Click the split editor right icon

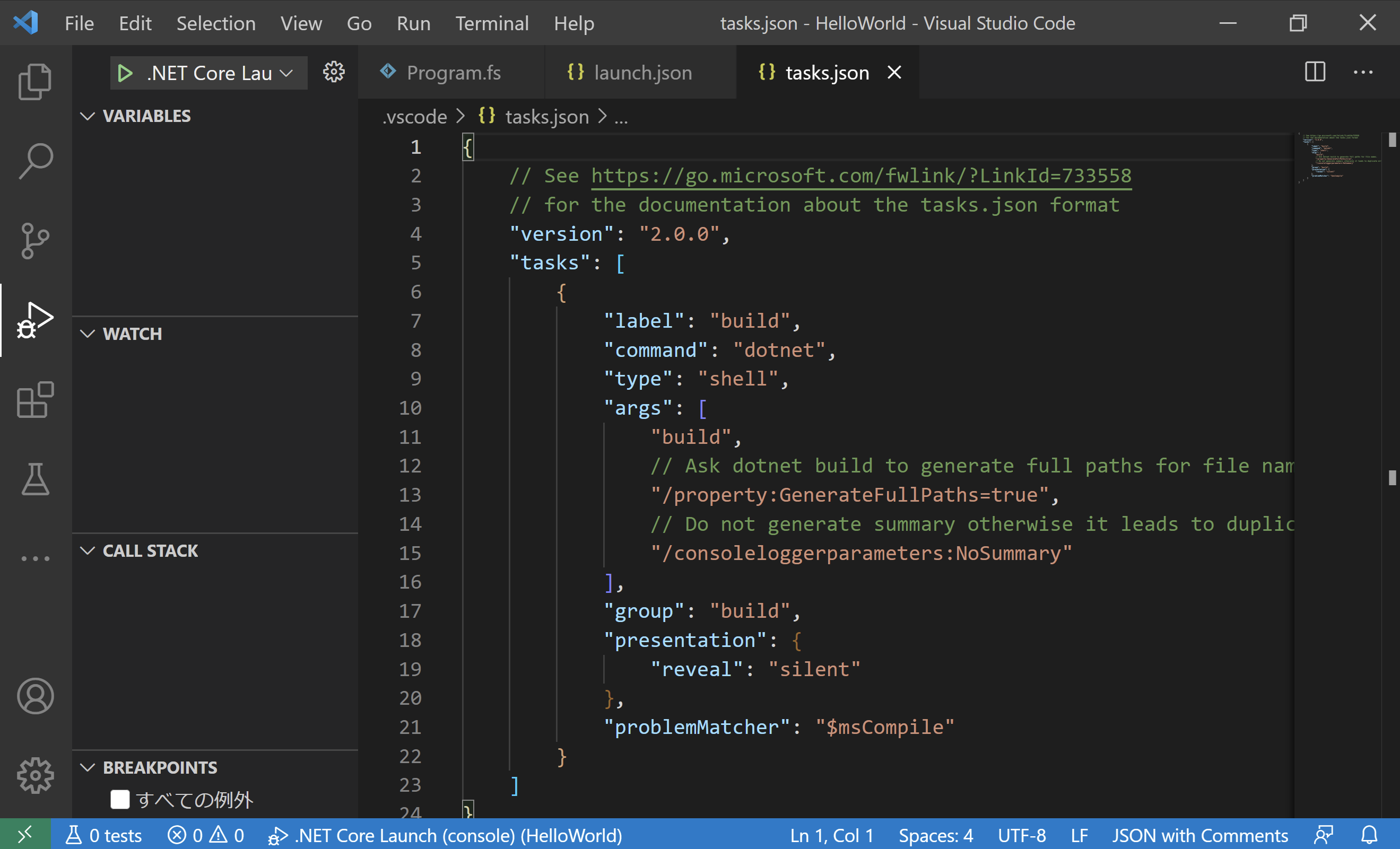click(1315, 72)
